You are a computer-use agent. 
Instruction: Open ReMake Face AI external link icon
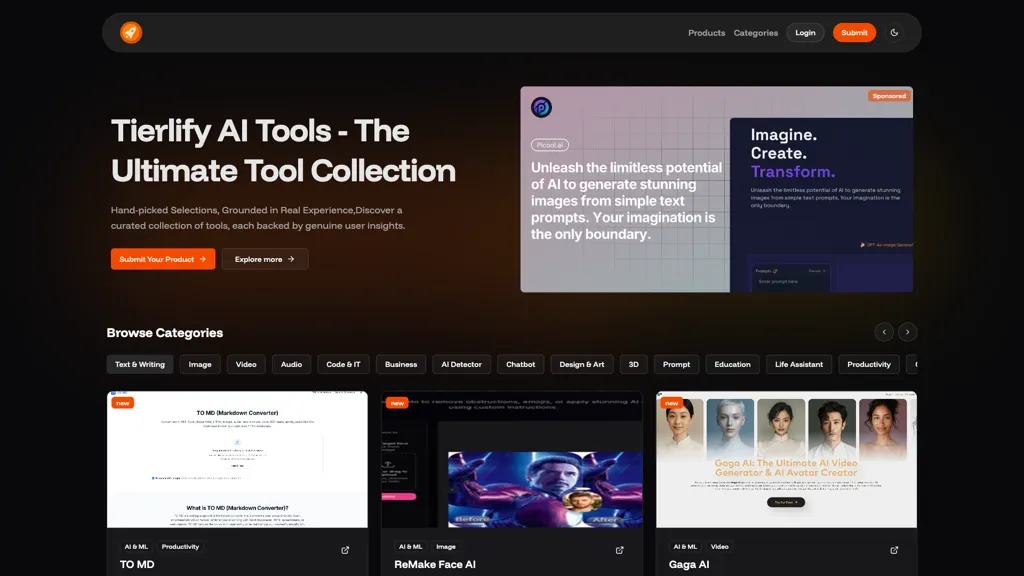click(x=619, y=550)
